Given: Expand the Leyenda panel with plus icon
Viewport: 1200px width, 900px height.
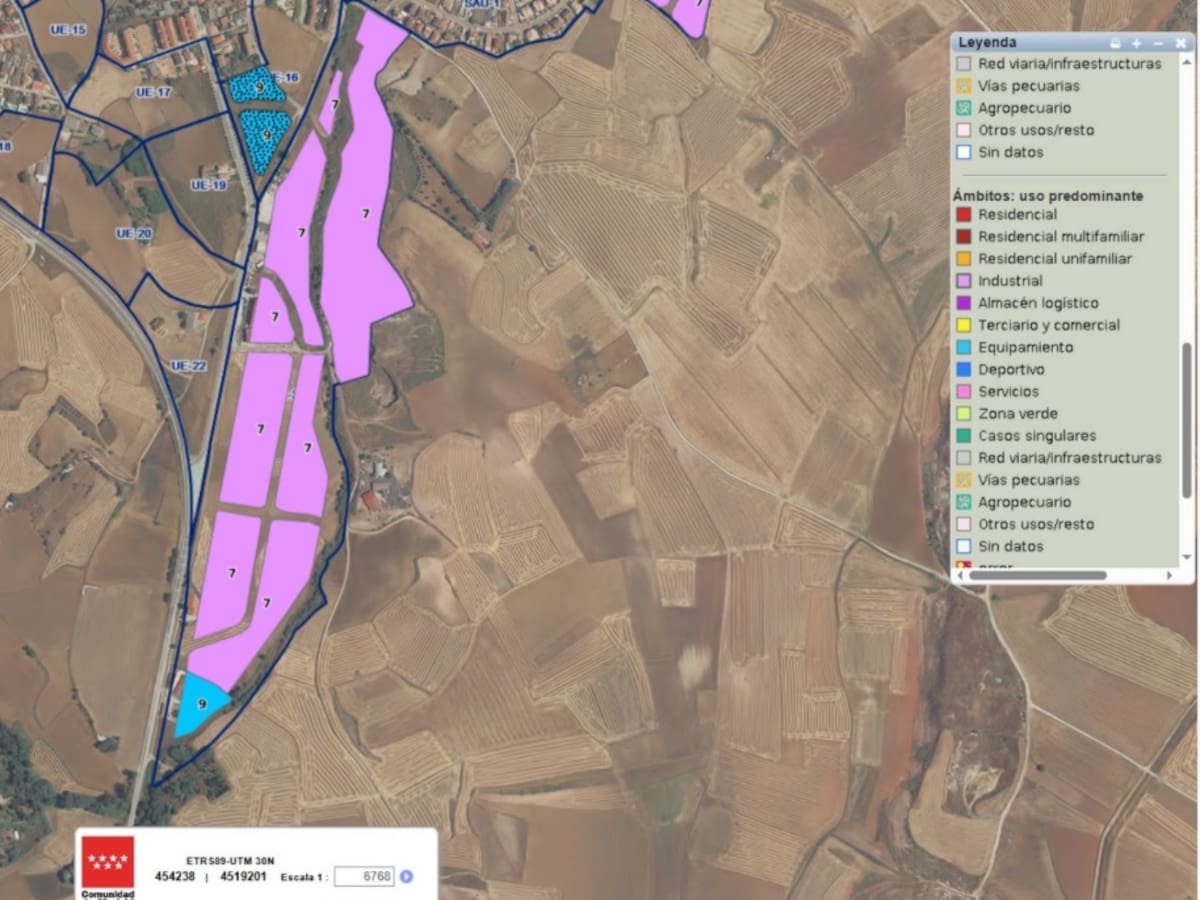Looking at the screenshot, I should (1137, 43).
